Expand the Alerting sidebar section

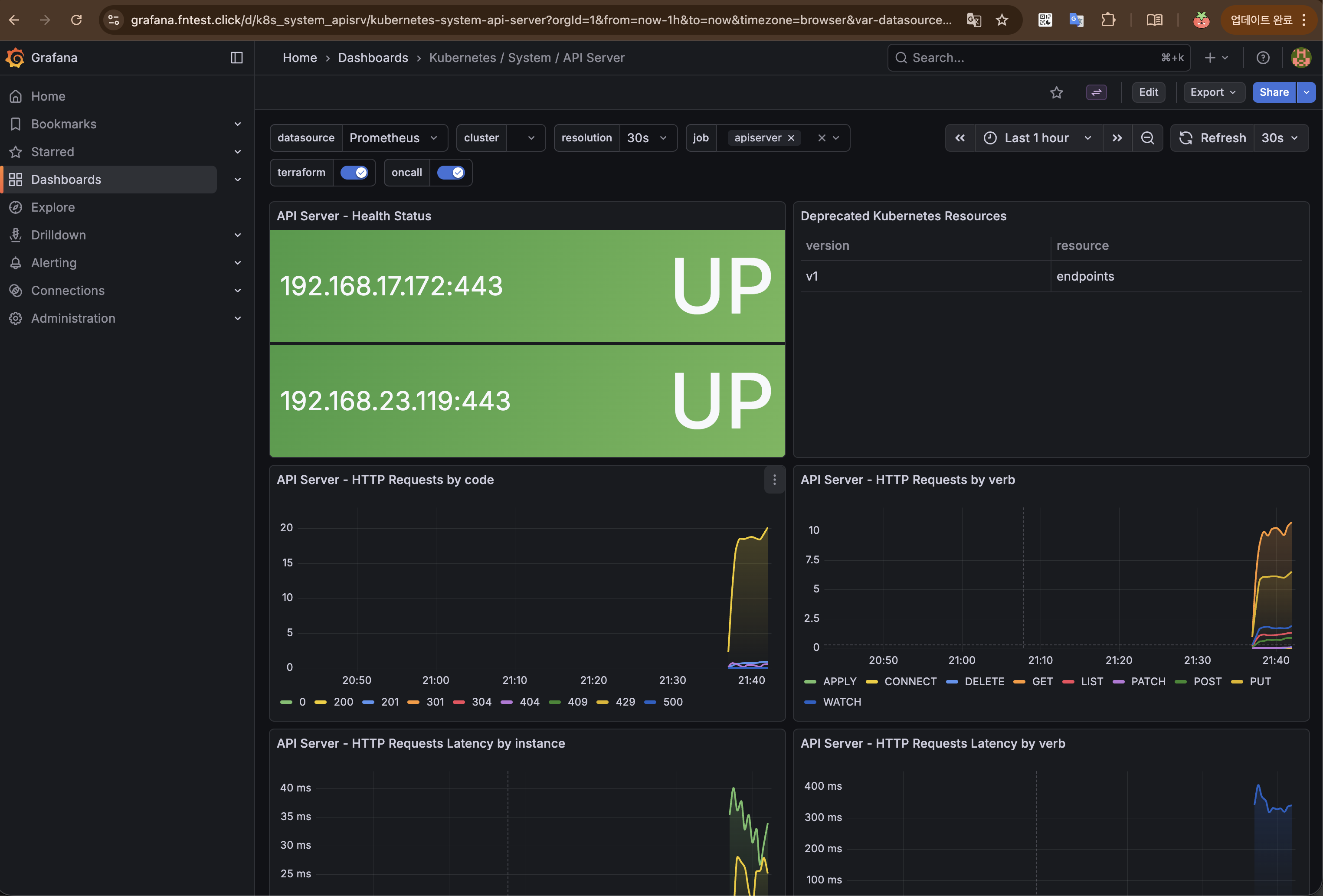pyautogui.click(x=237, y=263)
